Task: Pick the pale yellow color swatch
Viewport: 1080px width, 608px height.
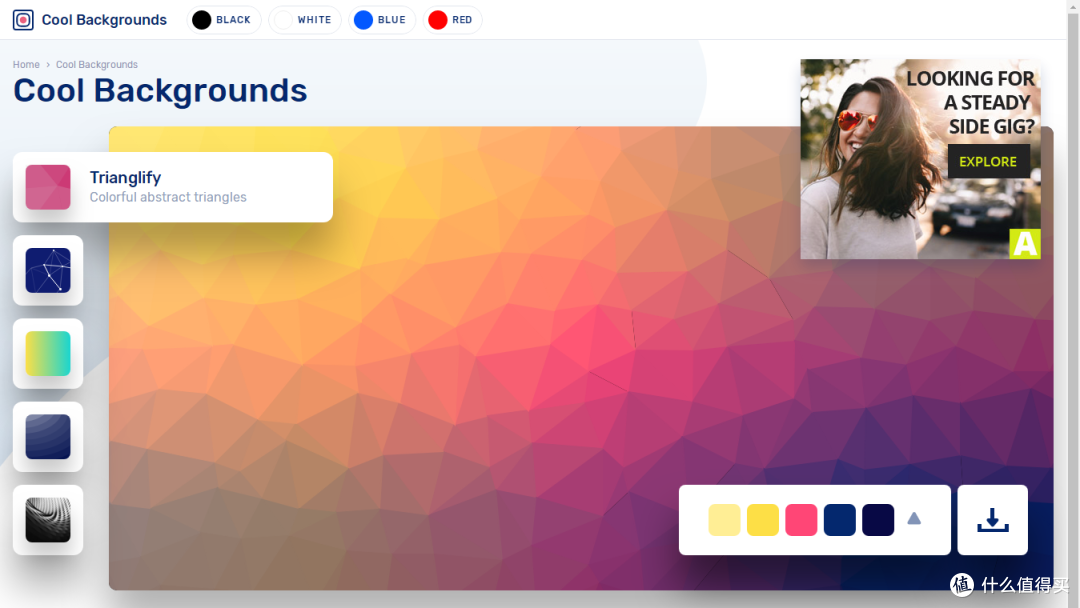Action: (x=724, y=520)
